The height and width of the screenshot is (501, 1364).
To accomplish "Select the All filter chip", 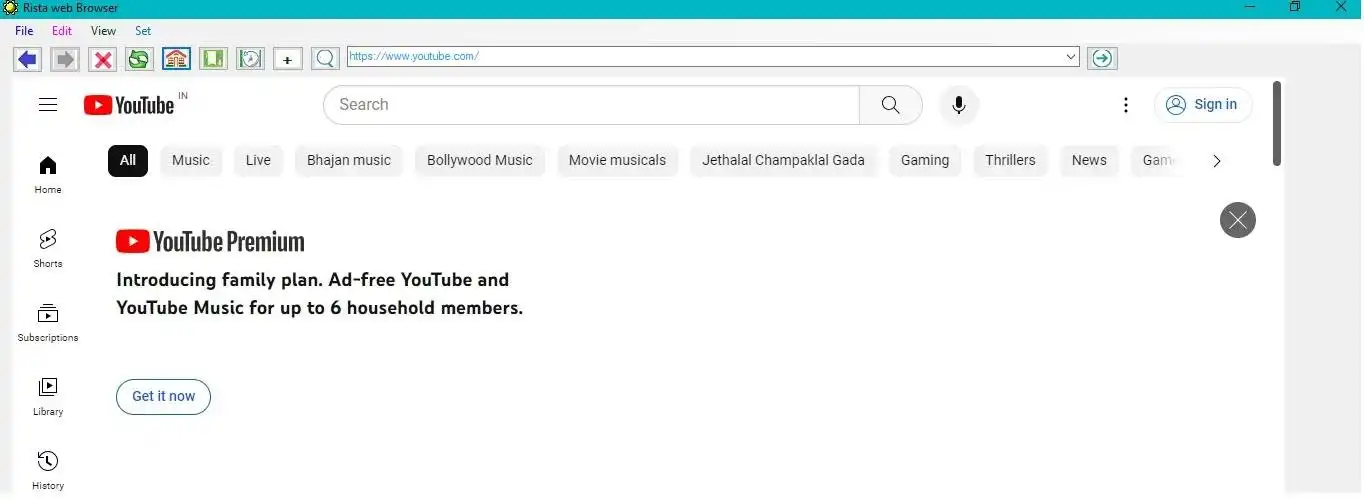I will (x=128, y=160).
